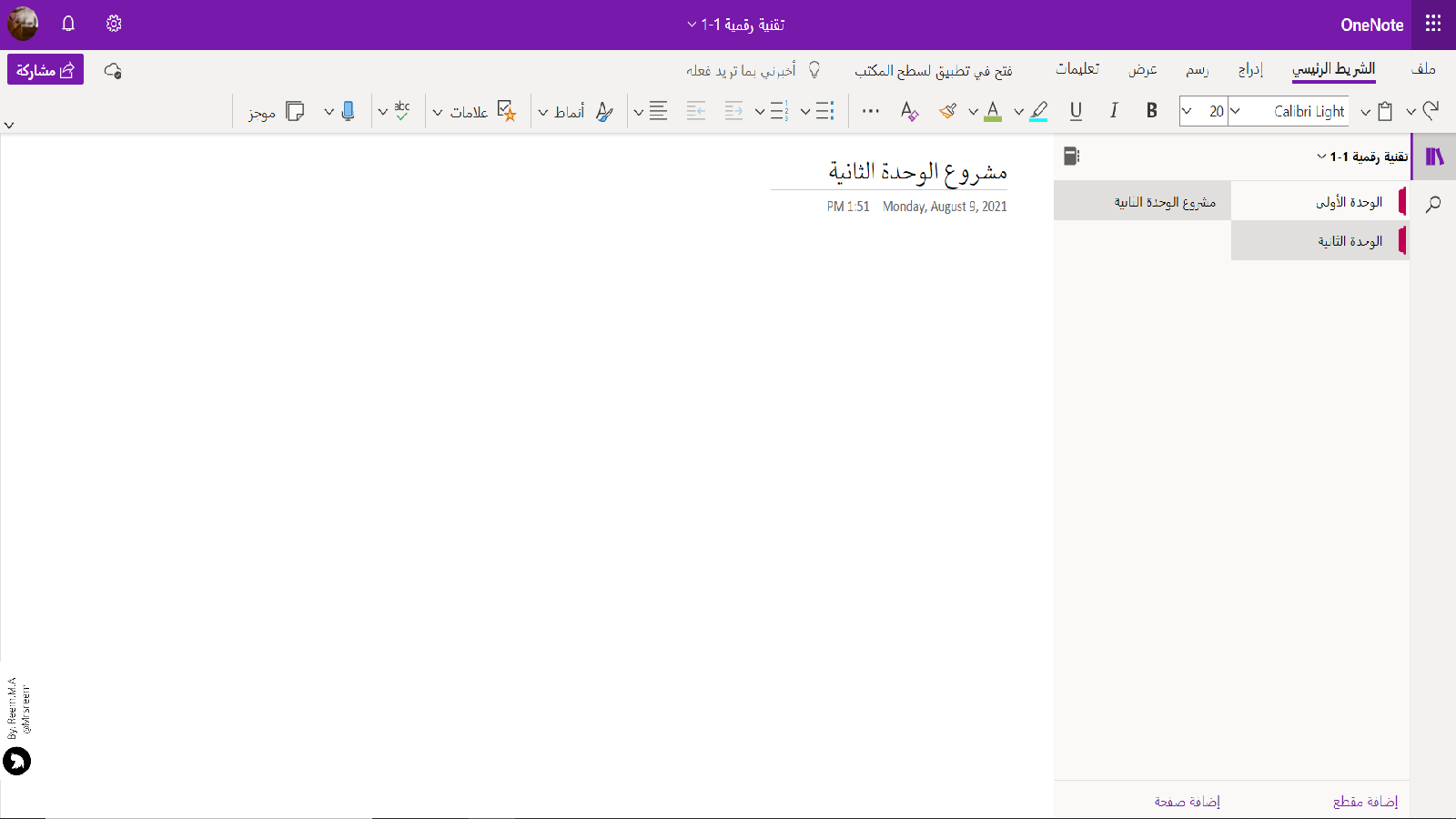
Task: Click the مشاركة share button
Action: pos(45,70)
